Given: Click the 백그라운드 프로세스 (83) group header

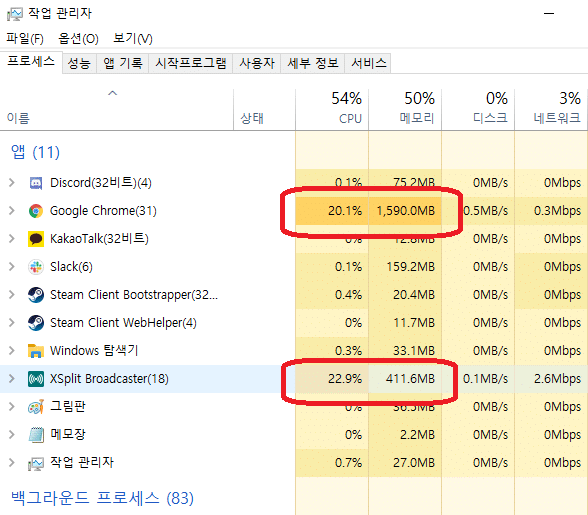Looking at the screenshot, I should tap(102, 498).
